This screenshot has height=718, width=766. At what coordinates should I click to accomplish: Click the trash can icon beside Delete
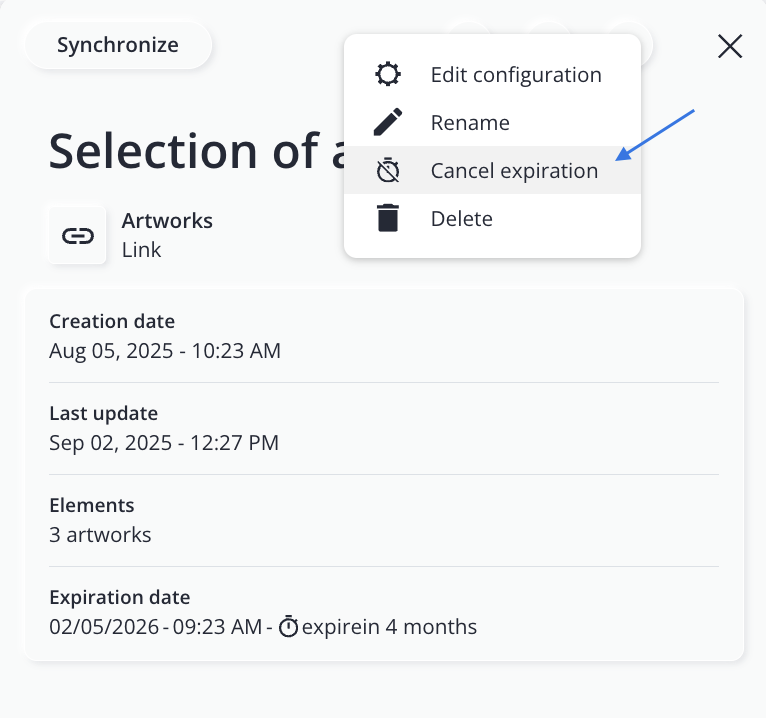388,219
